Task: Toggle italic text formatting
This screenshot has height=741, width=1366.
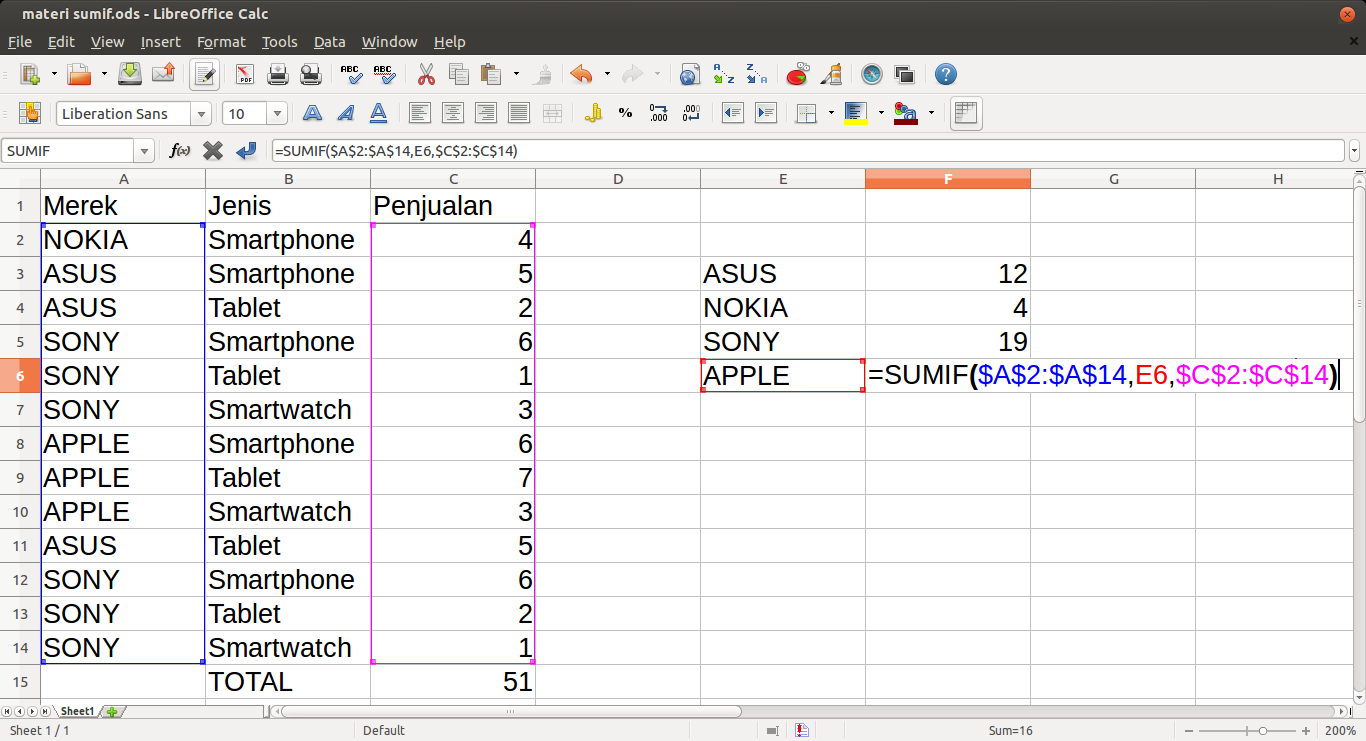Action: [345, 113]
